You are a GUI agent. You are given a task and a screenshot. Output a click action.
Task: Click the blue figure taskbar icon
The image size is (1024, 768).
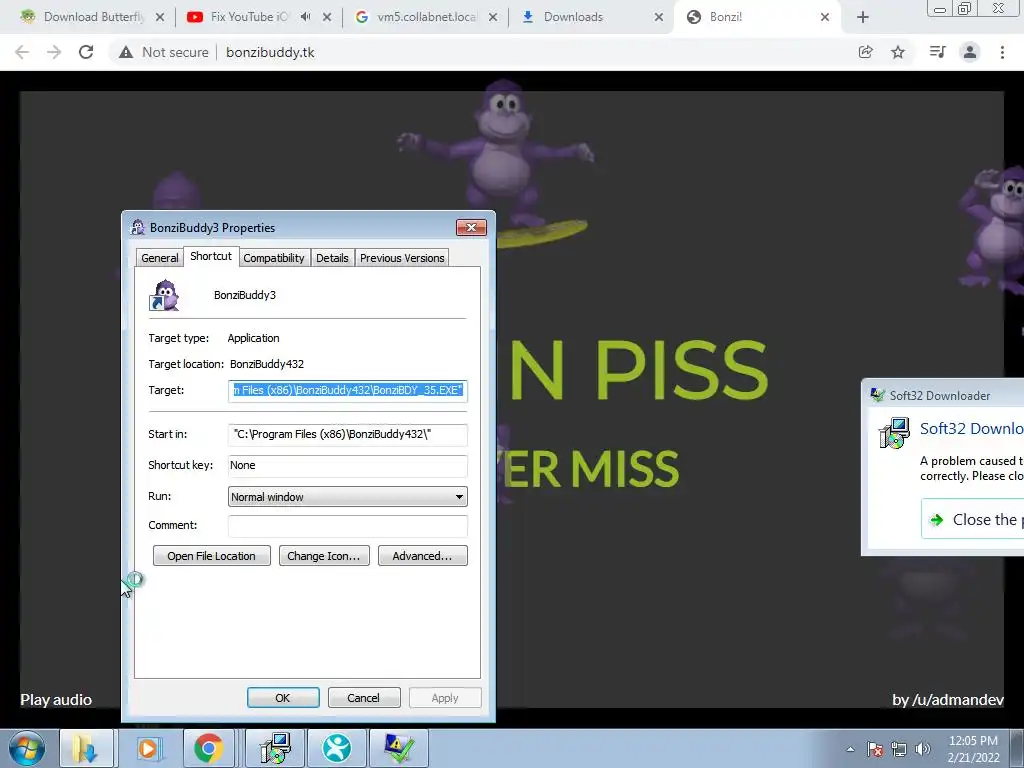(336, 748)
